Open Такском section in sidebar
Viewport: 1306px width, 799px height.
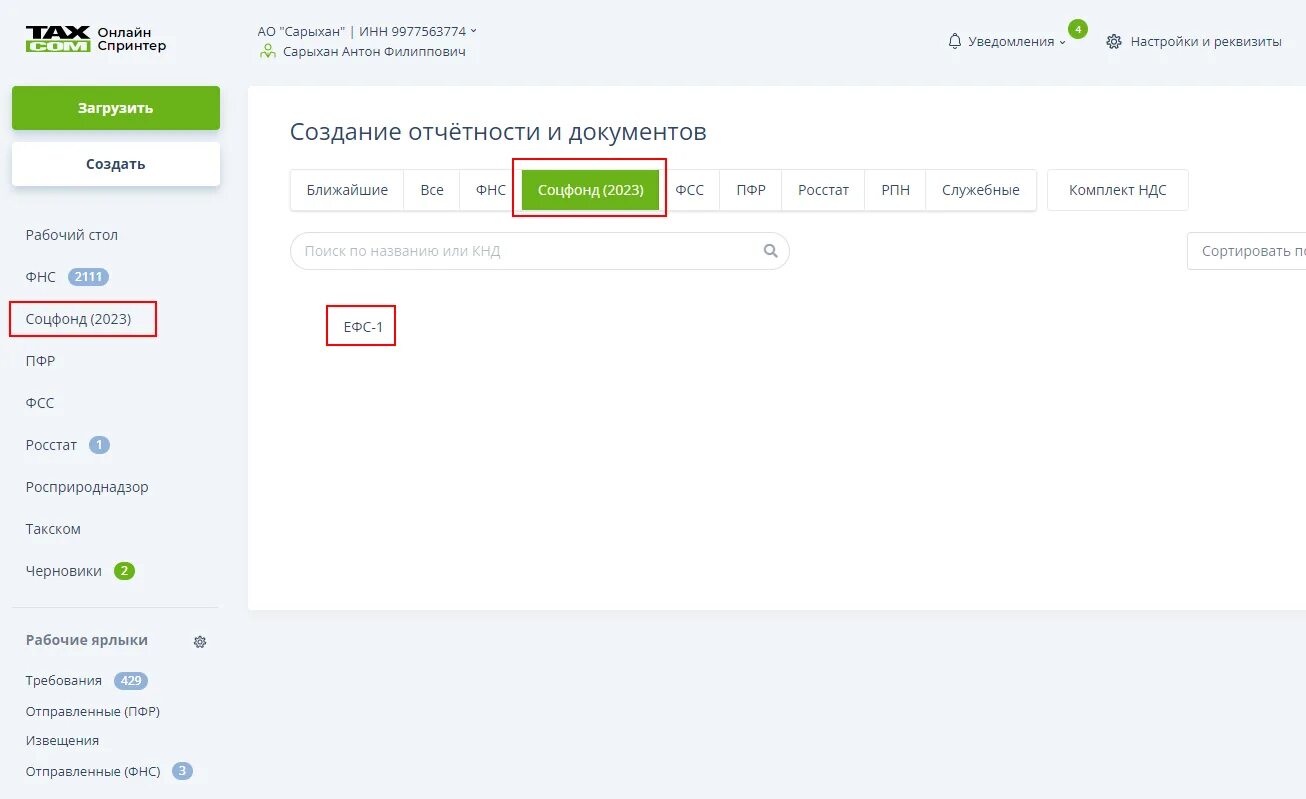coord(53,529)
